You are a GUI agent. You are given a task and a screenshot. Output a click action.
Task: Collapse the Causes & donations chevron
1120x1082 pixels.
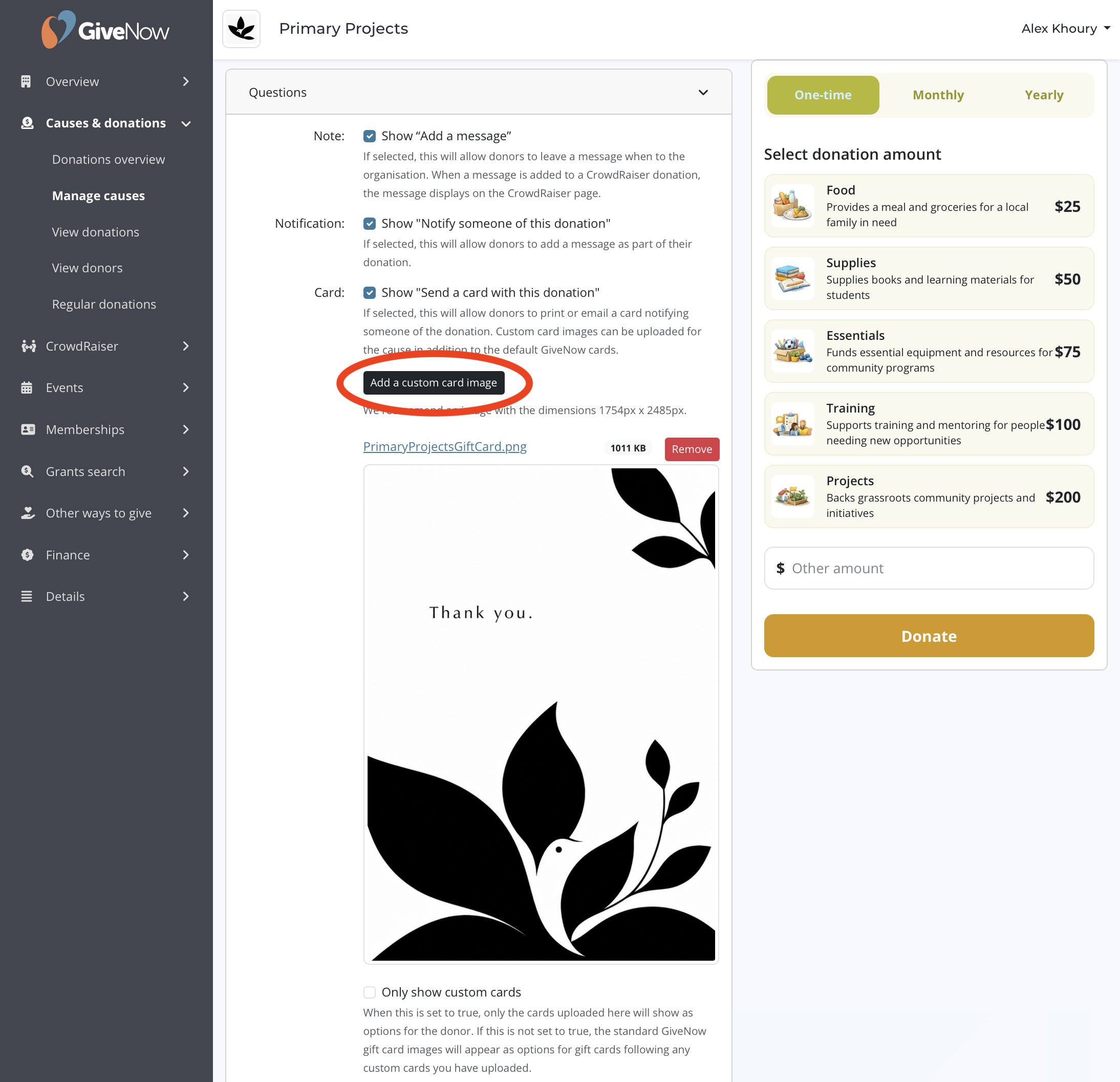coord(186,123)
